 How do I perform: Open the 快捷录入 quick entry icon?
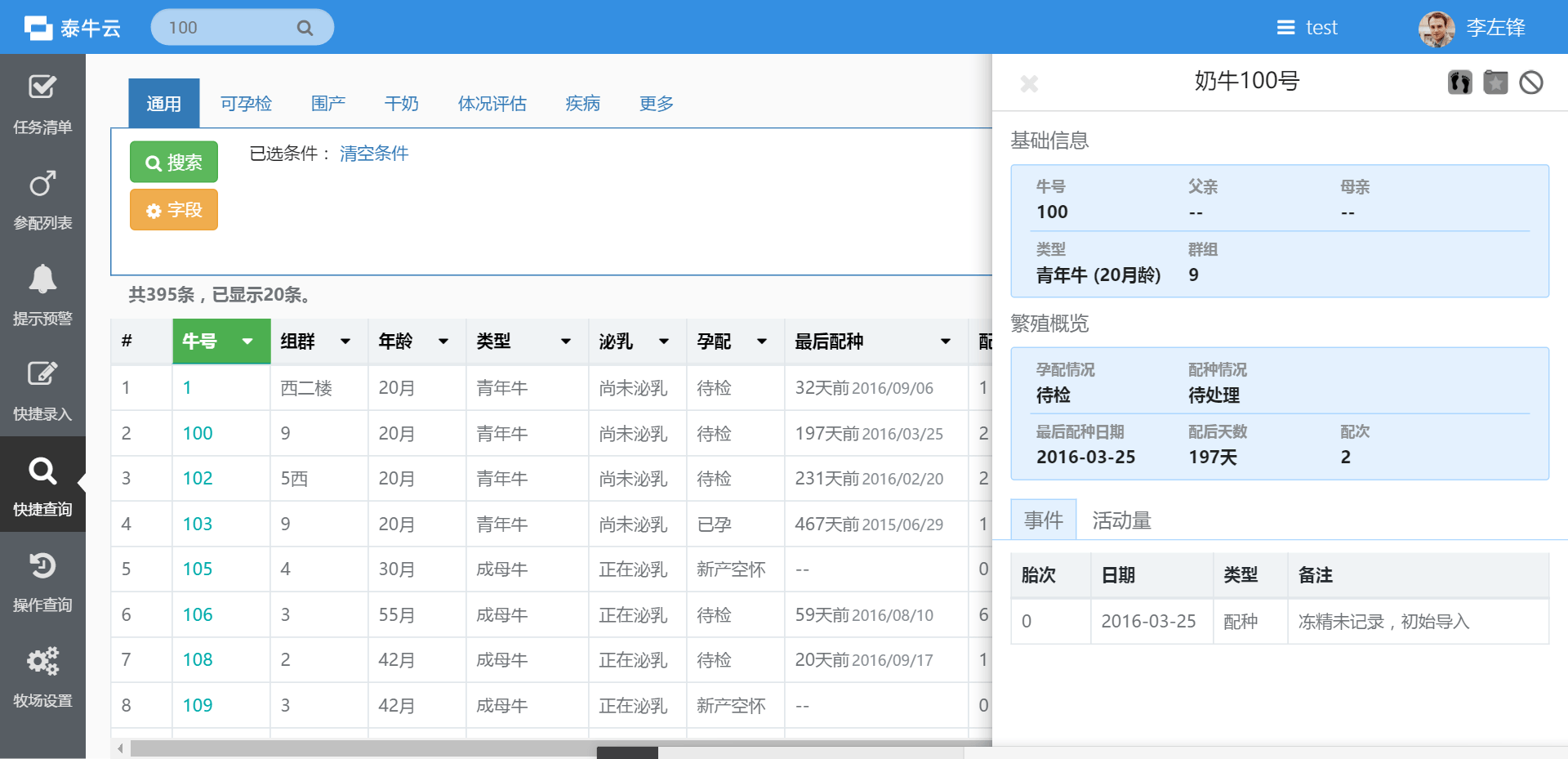[x=42, y=374]
